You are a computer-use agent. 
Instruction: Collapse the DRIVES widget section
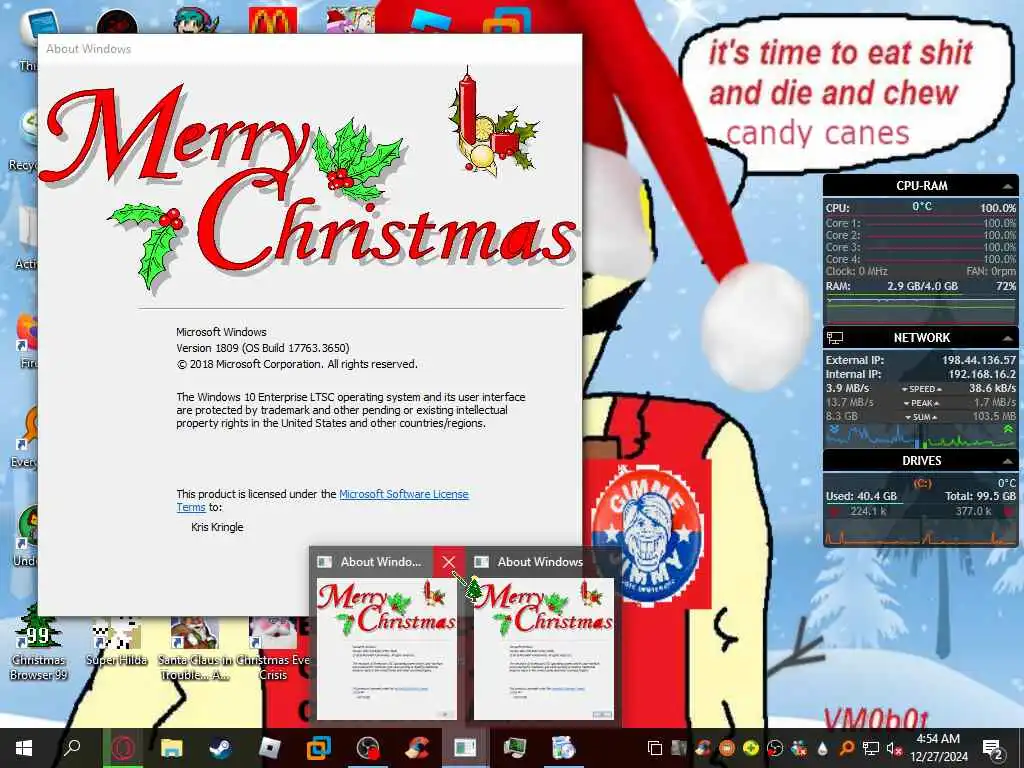coord(1007,461)
